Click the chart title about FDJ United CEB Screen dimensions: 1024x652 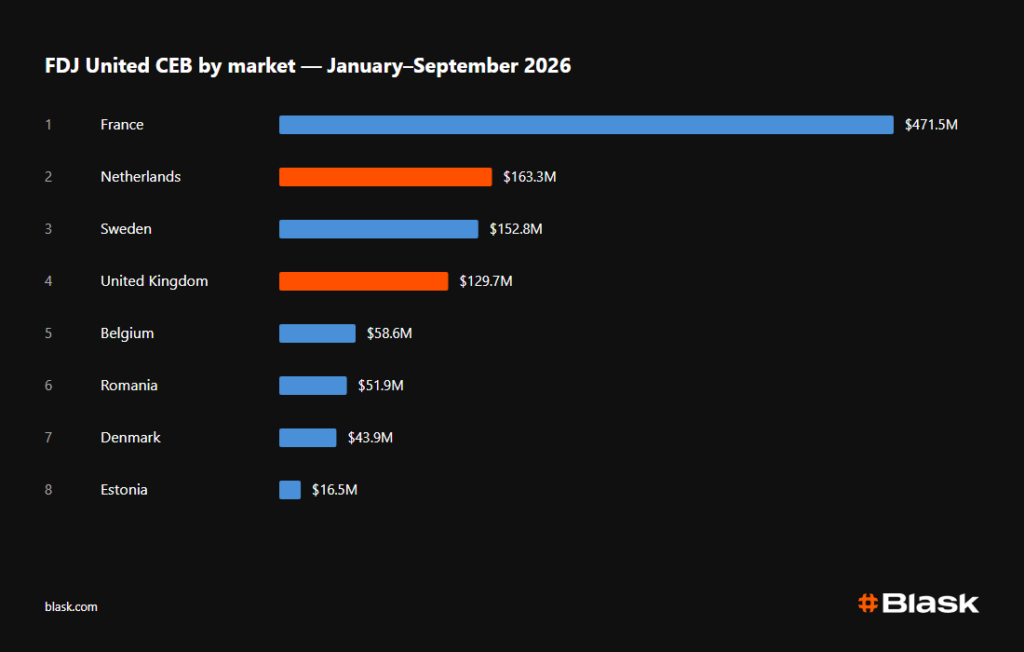coord(308,66)
